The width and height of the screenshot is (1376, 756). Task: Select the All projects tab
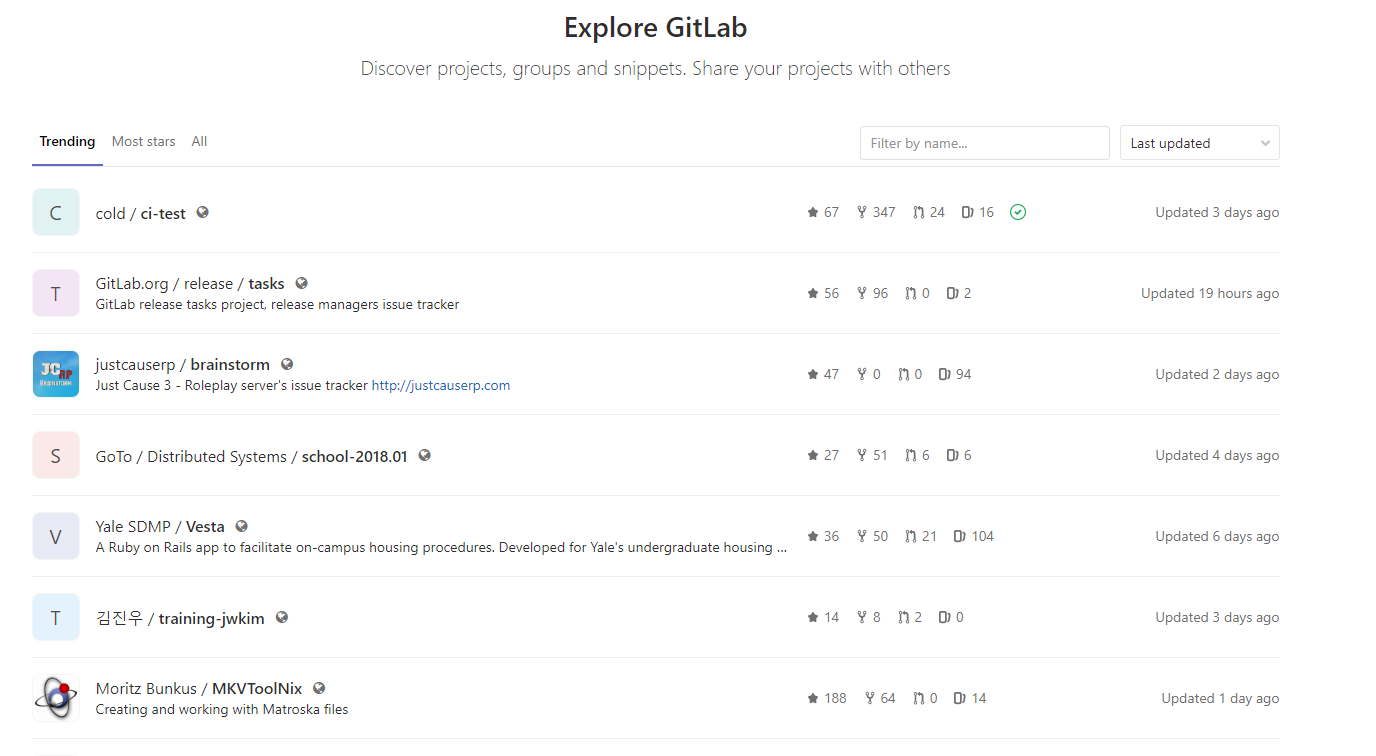[199, 142]
